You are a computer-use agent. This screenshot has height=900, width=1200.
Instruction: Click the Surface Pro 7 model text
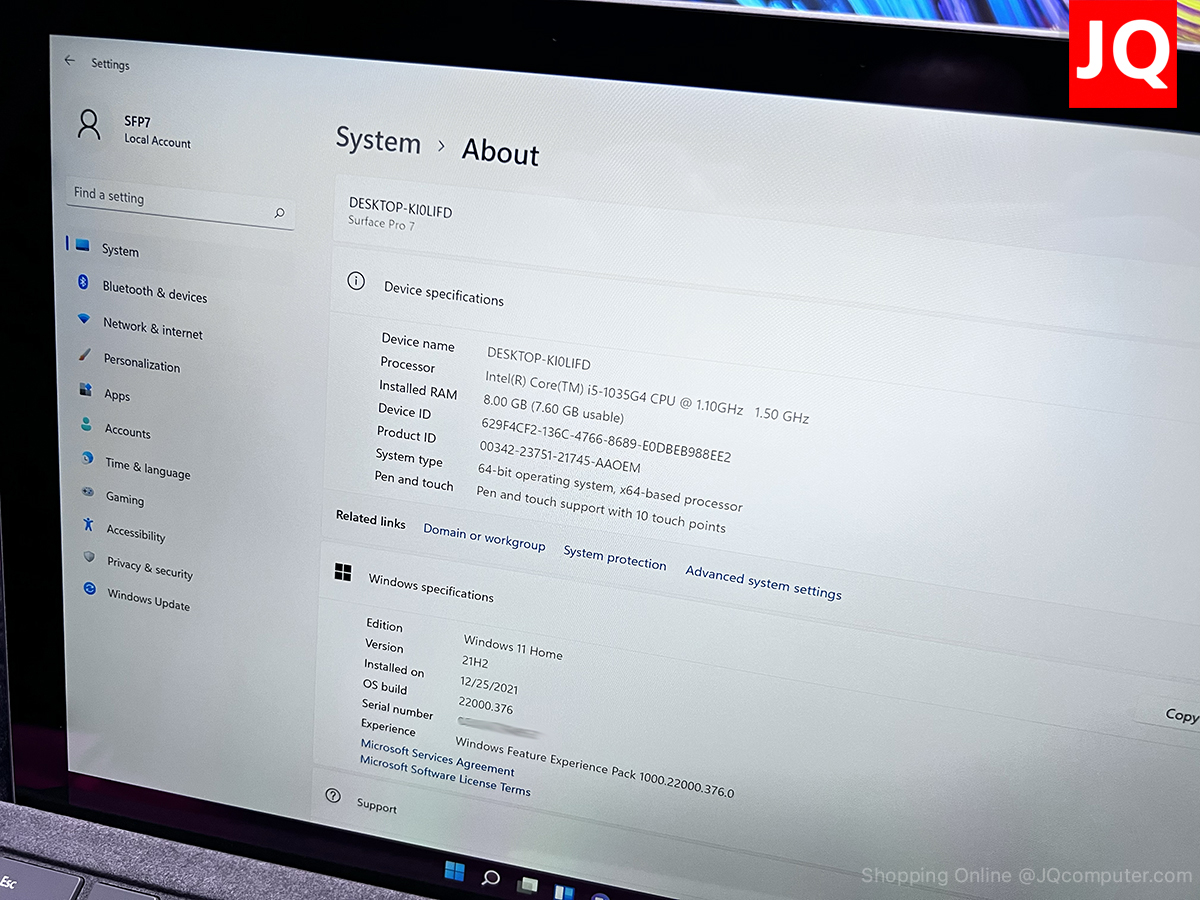coord(381,223)
